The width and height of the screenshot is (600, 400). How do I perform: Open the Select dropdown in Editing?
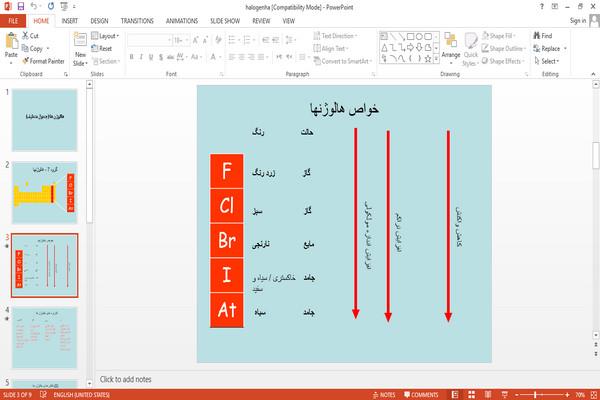(x=547, y=61)
